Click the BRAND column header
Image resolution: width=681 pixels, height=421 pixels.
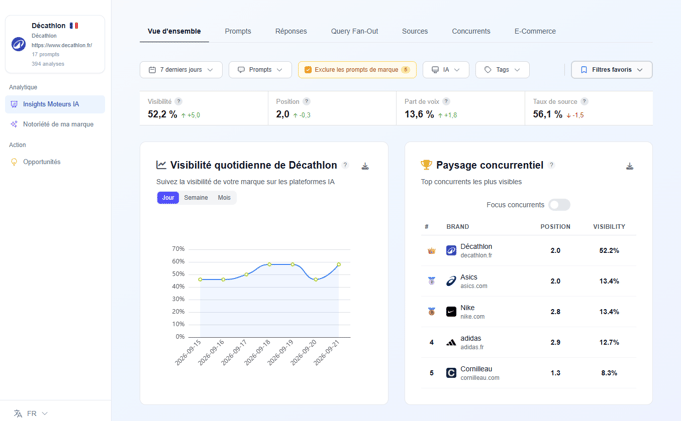click(457, 227)
